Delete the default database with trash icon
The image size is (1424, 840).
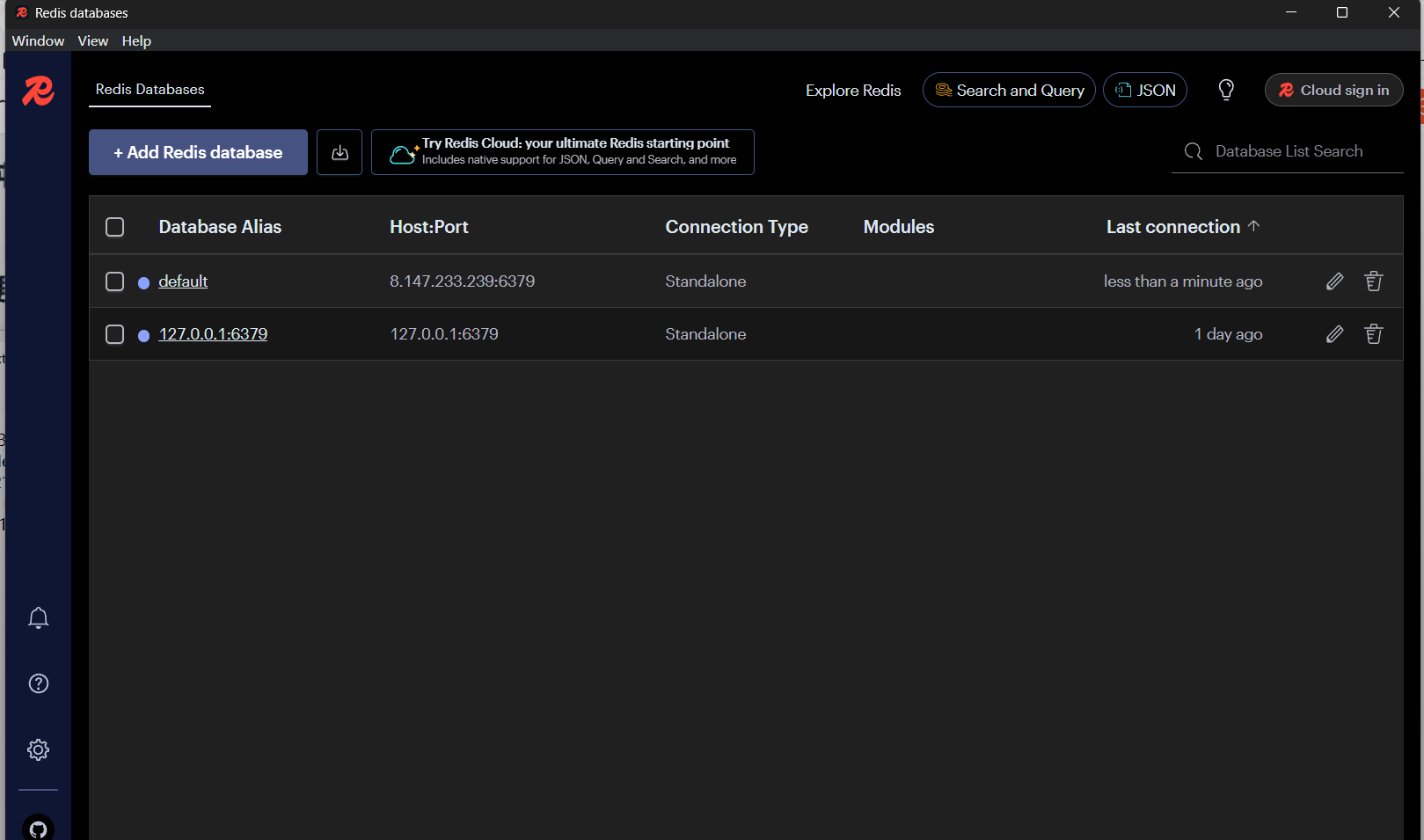click(x=1373, y=281)
